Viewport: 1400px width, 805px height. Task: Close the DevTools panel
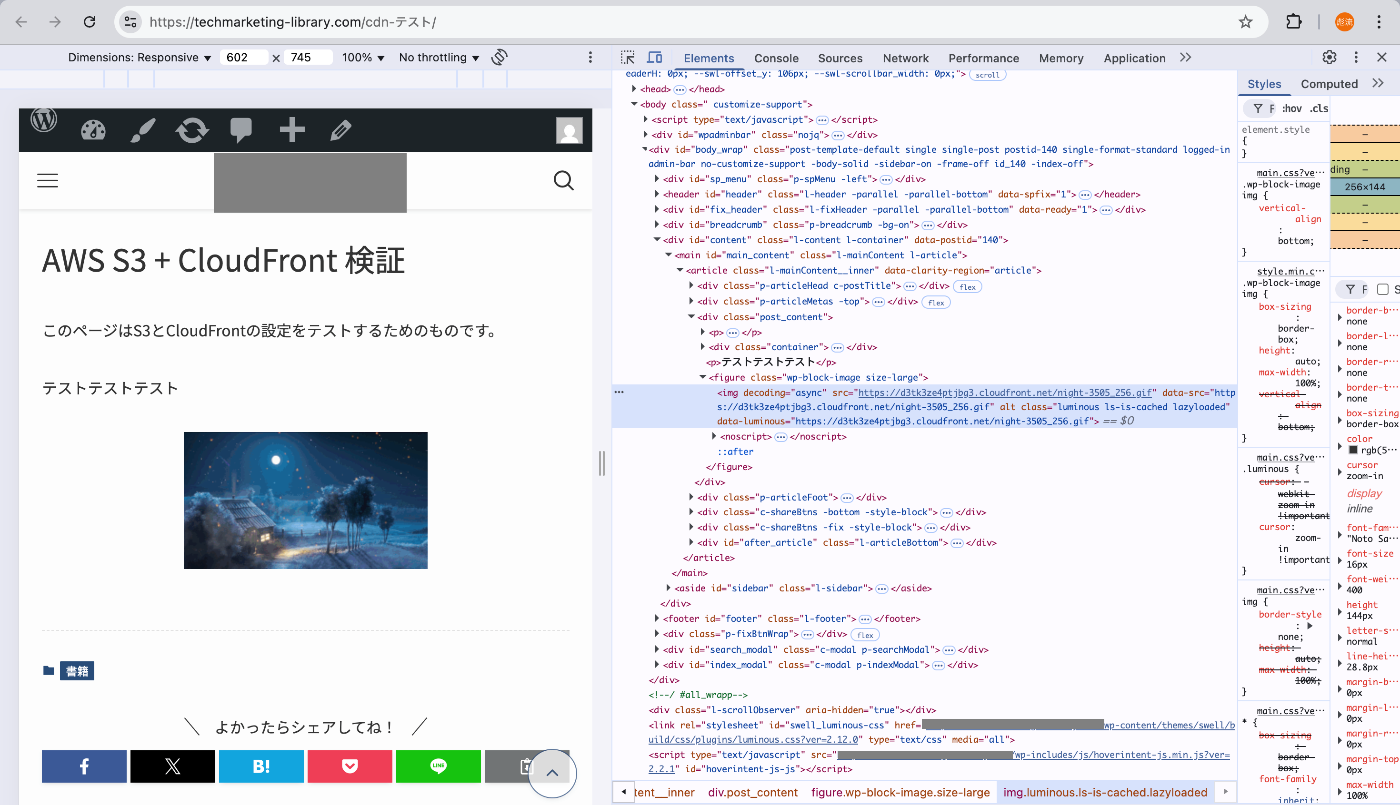[1381, 58]
